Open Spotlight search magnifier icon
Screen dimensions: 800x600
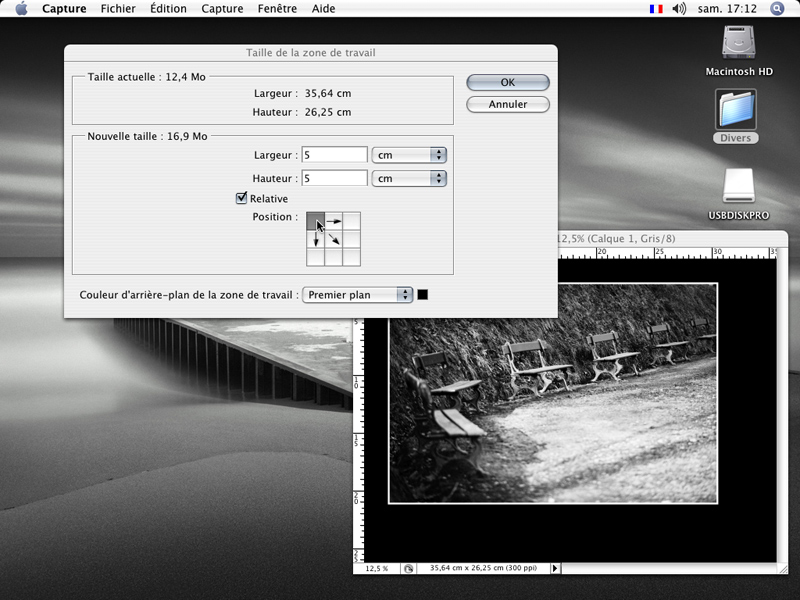pyautogui.click(x=777, y=9)
